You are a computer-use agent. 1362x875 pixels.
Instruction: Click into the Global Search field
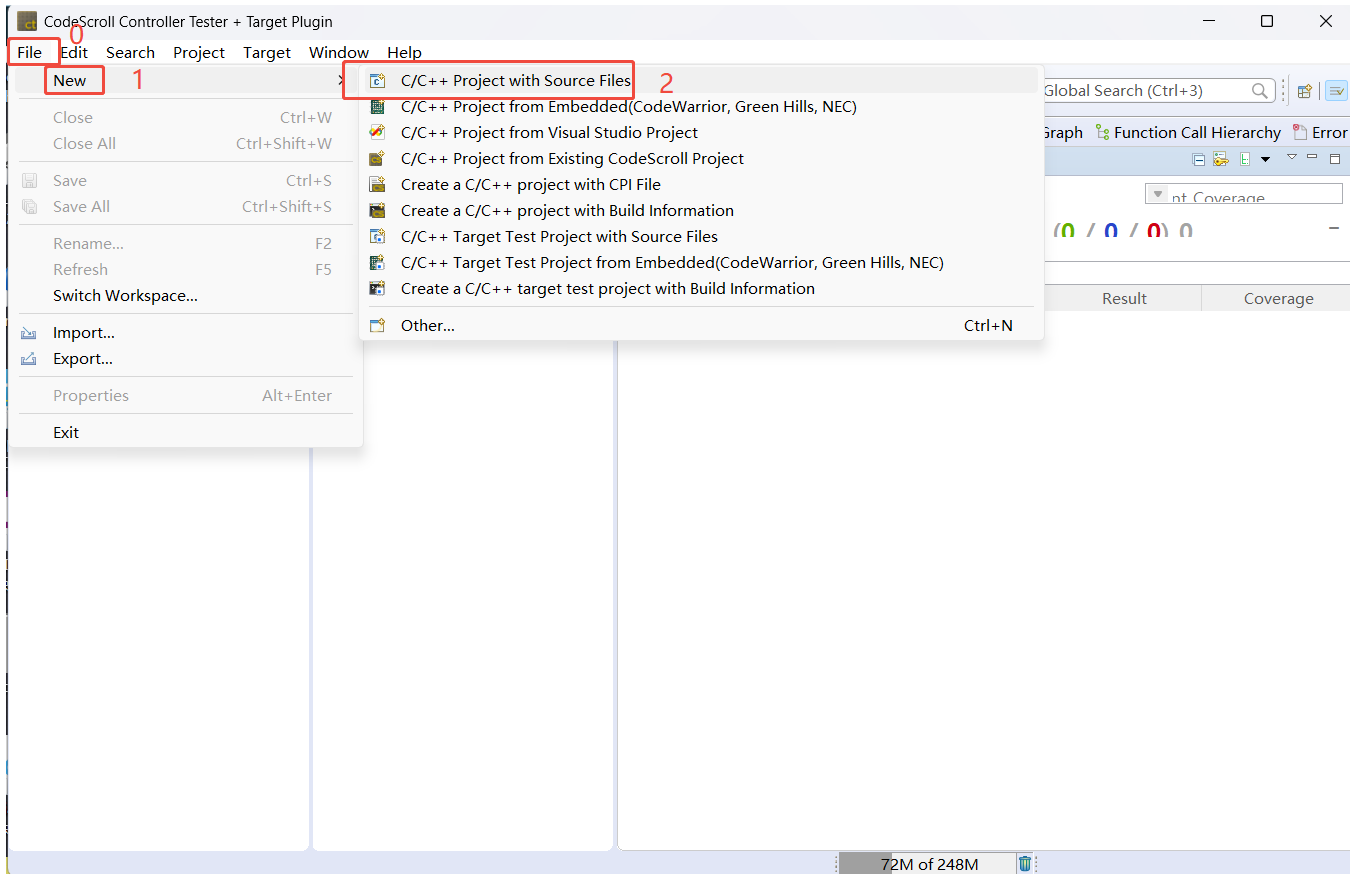point(1140,91)
